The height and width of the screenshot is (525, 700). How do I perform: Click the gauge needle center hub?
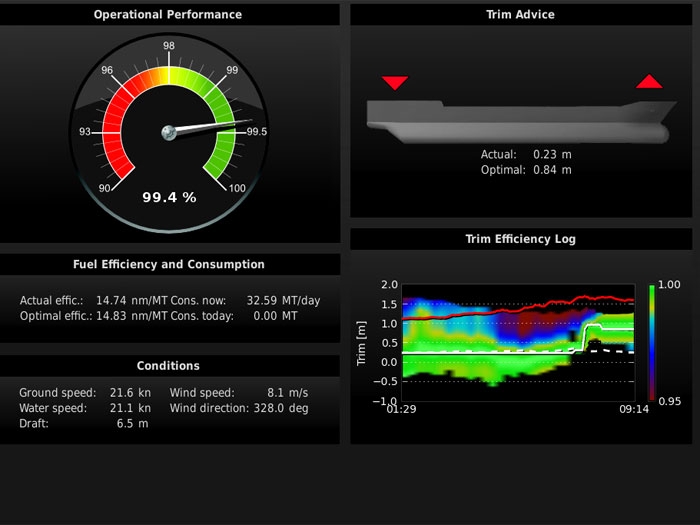click(169, 133)
